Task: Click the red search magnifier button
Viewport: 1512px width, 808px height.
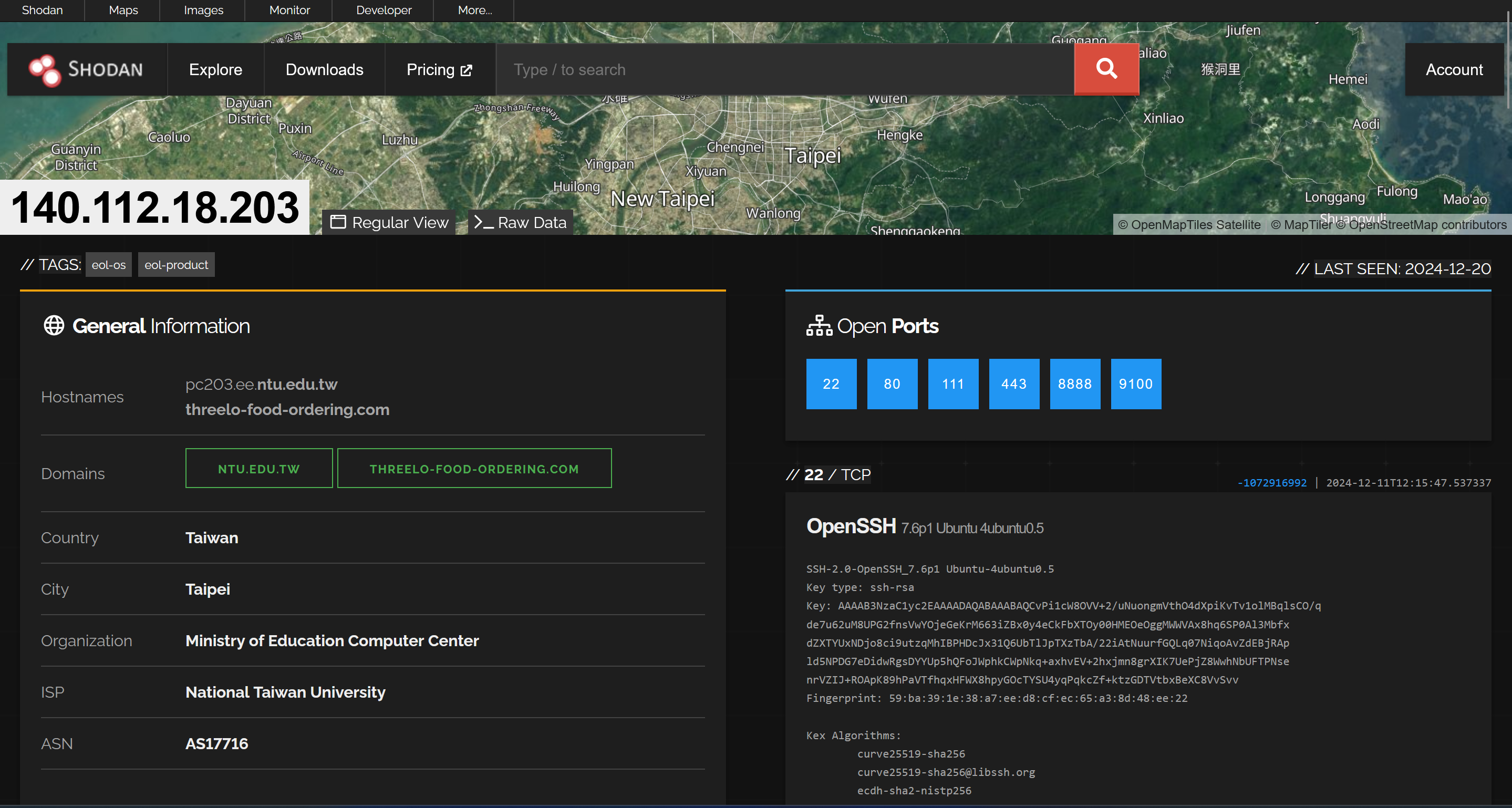Action: tap(1106, 69)
